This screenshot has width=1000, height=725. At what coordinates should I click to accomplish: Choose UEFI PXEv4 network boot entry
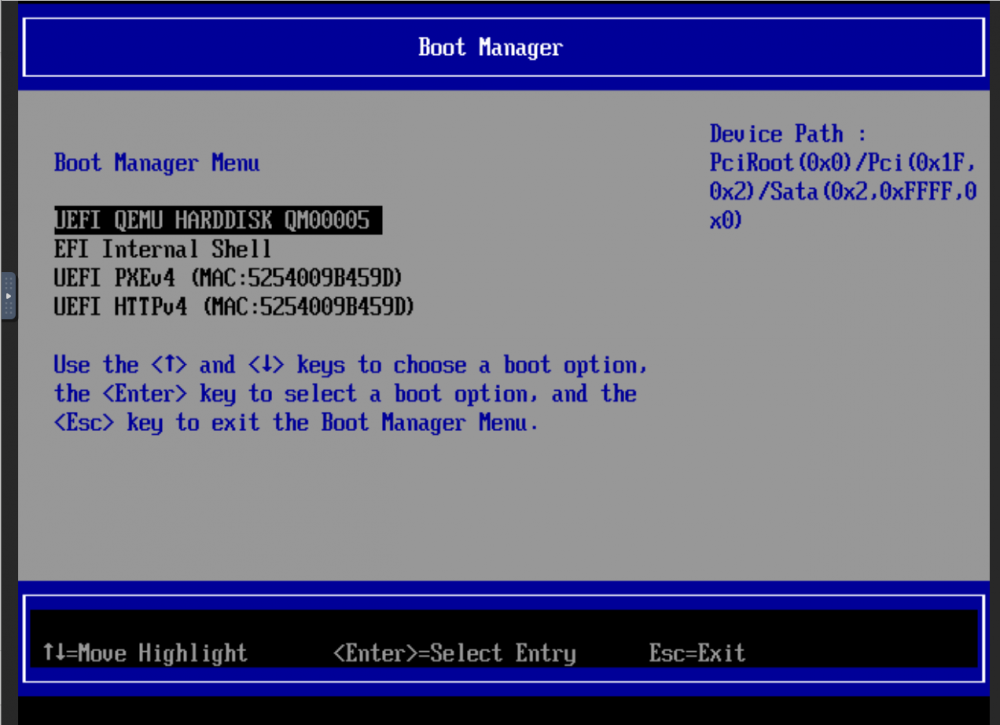pyautogui.click(x=228, y=278)
